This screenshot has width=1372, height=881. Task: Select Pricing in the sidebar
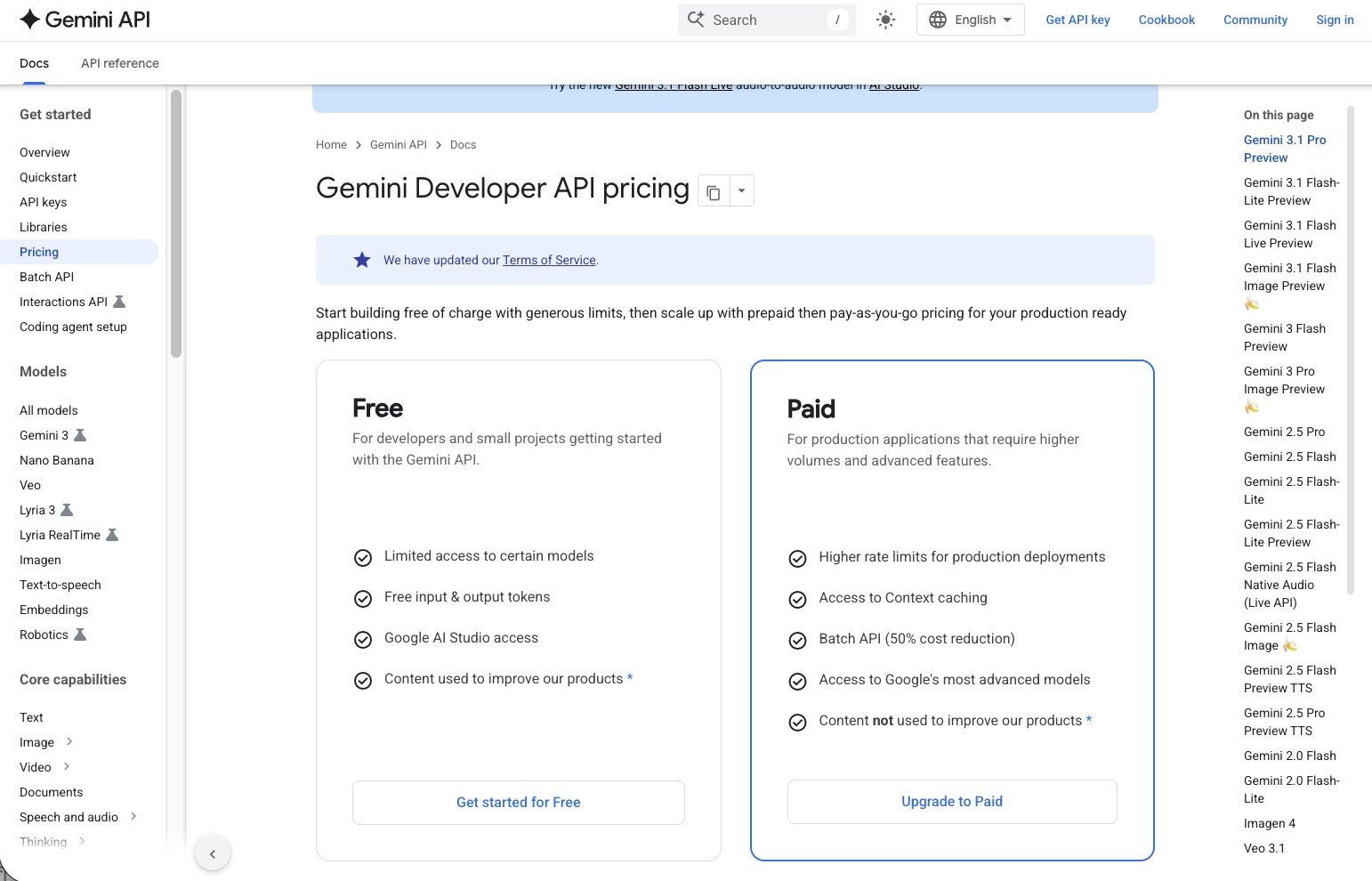coord(79,252)
